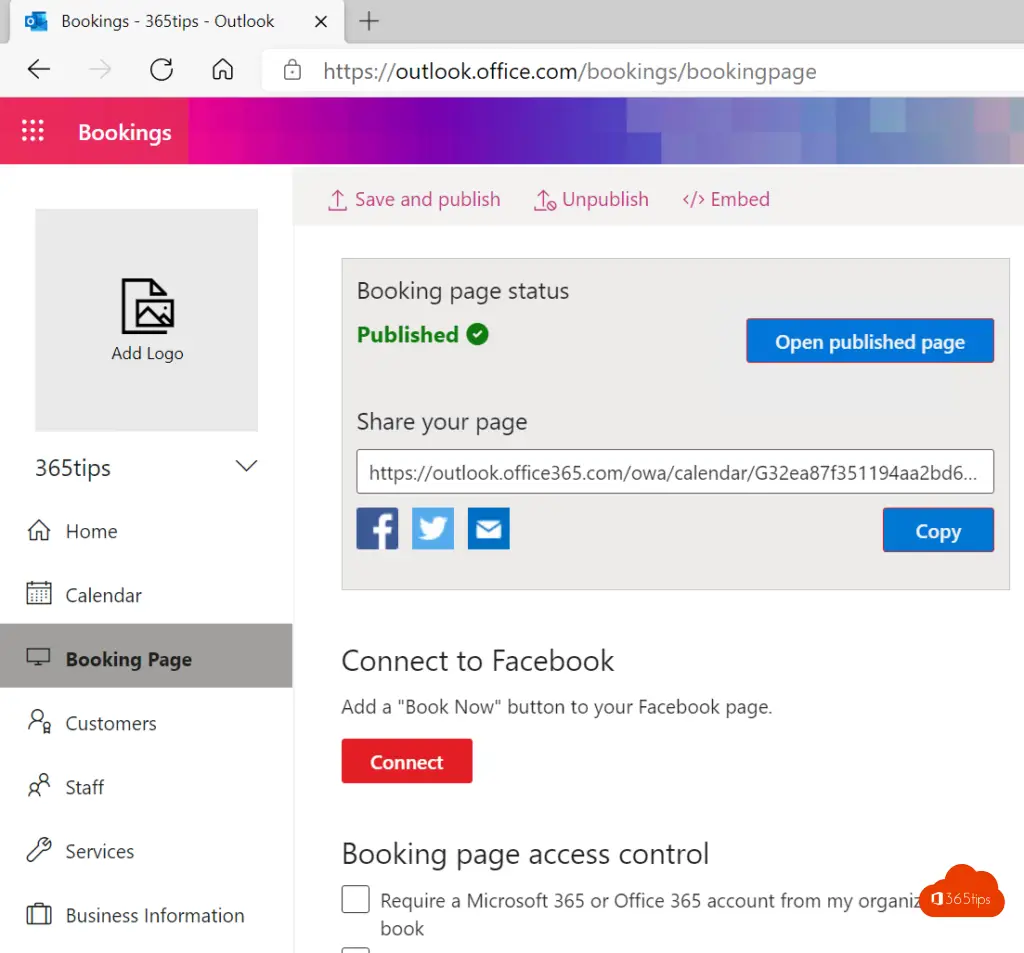Click Embed in the toolbar

(726, 199)
